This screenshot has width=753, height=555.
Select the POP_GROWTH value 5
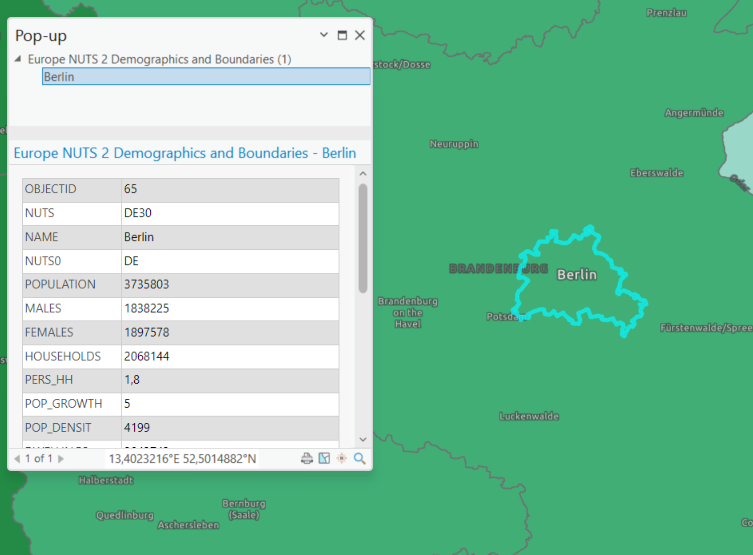(127, 404)
